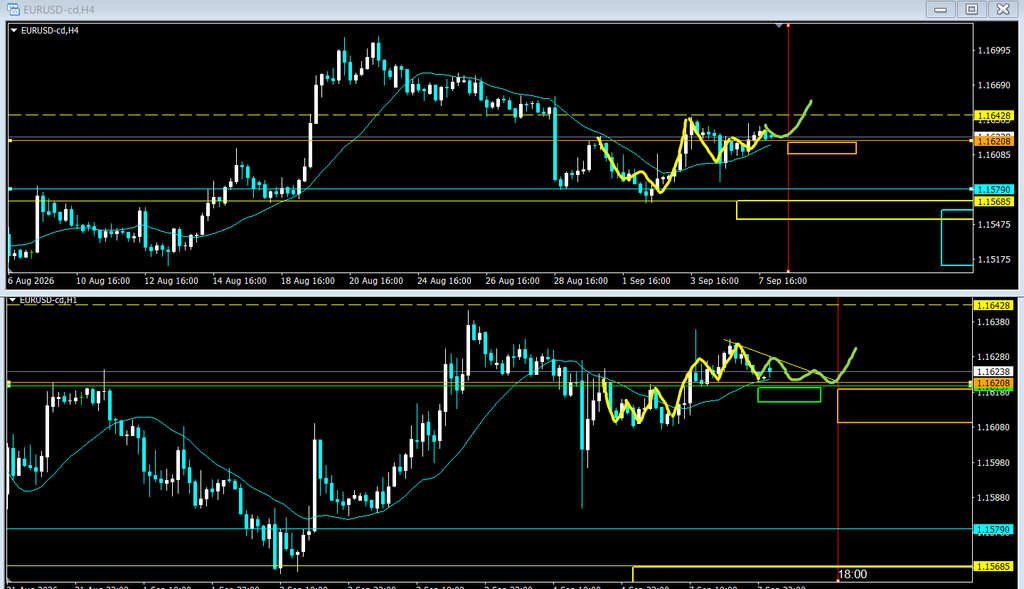The width and height of the screenshot is (1024, 589).
Task: Select the yellow 1.16428 price label on H4
Action: pyautogui.click(x=993, y=116)
